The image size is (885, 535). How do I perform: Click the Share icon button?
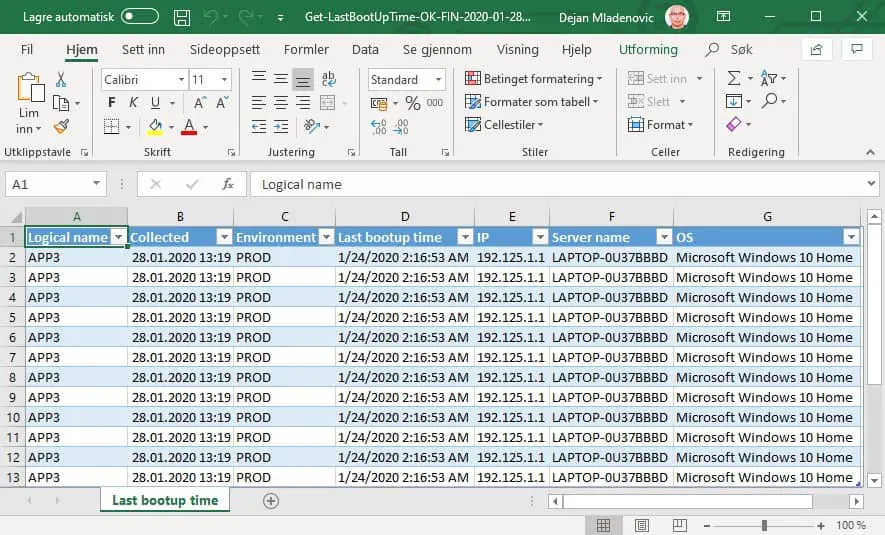(x=816, y=50)
